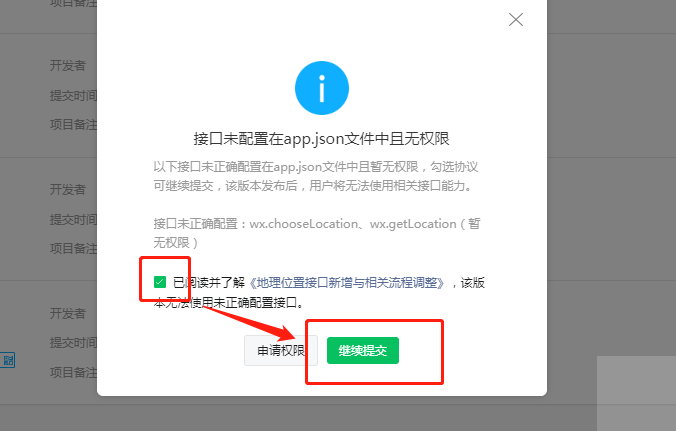676x431 pixels.
Task: Click the blue info icon
Action: 322,88
